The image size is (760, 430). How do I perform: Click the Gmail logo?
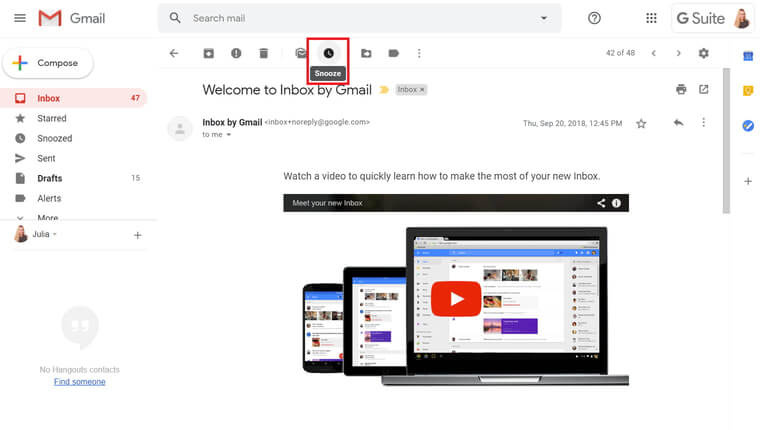point(72,18)
